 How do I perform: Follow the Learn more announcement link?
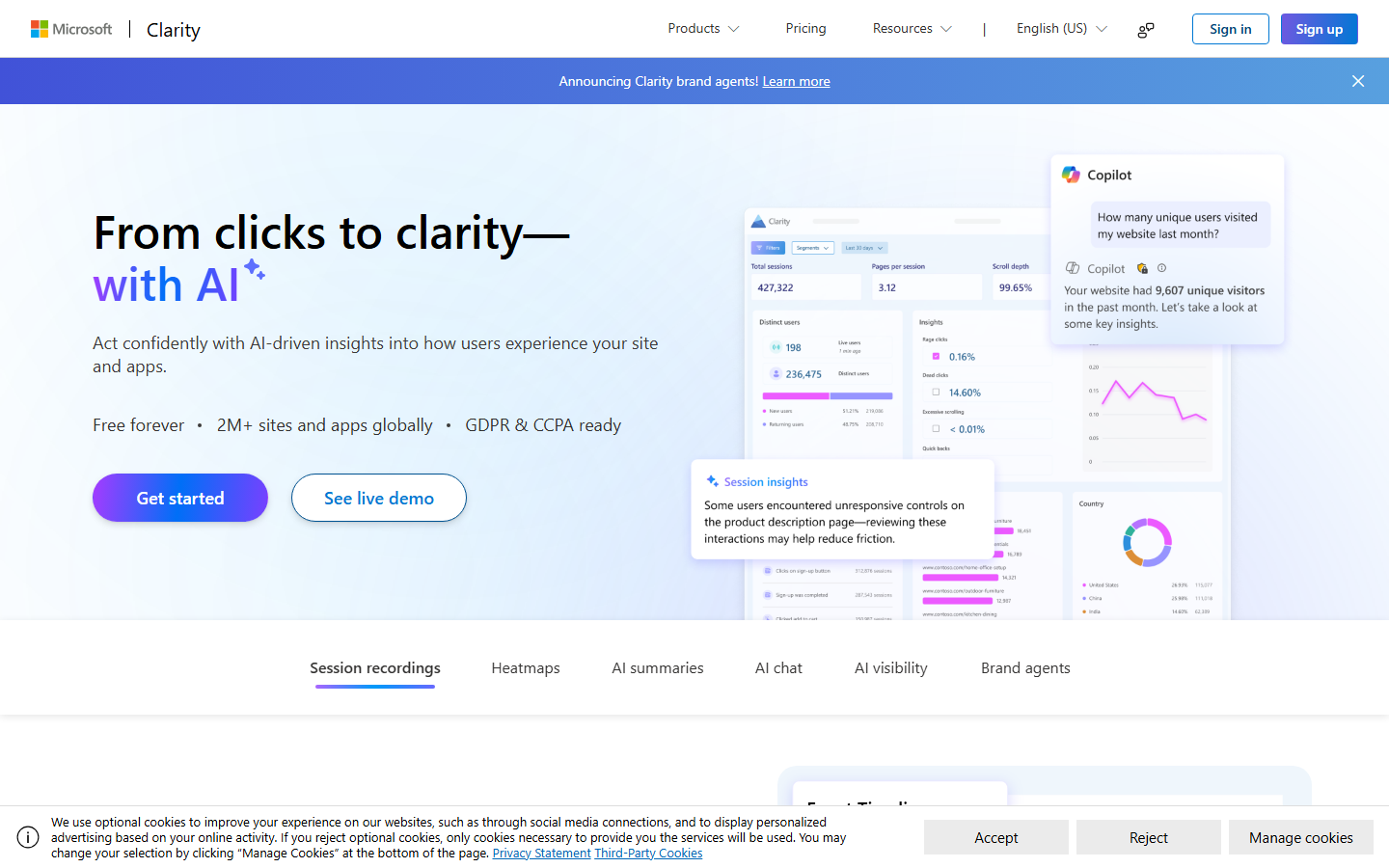coord(796,81)
